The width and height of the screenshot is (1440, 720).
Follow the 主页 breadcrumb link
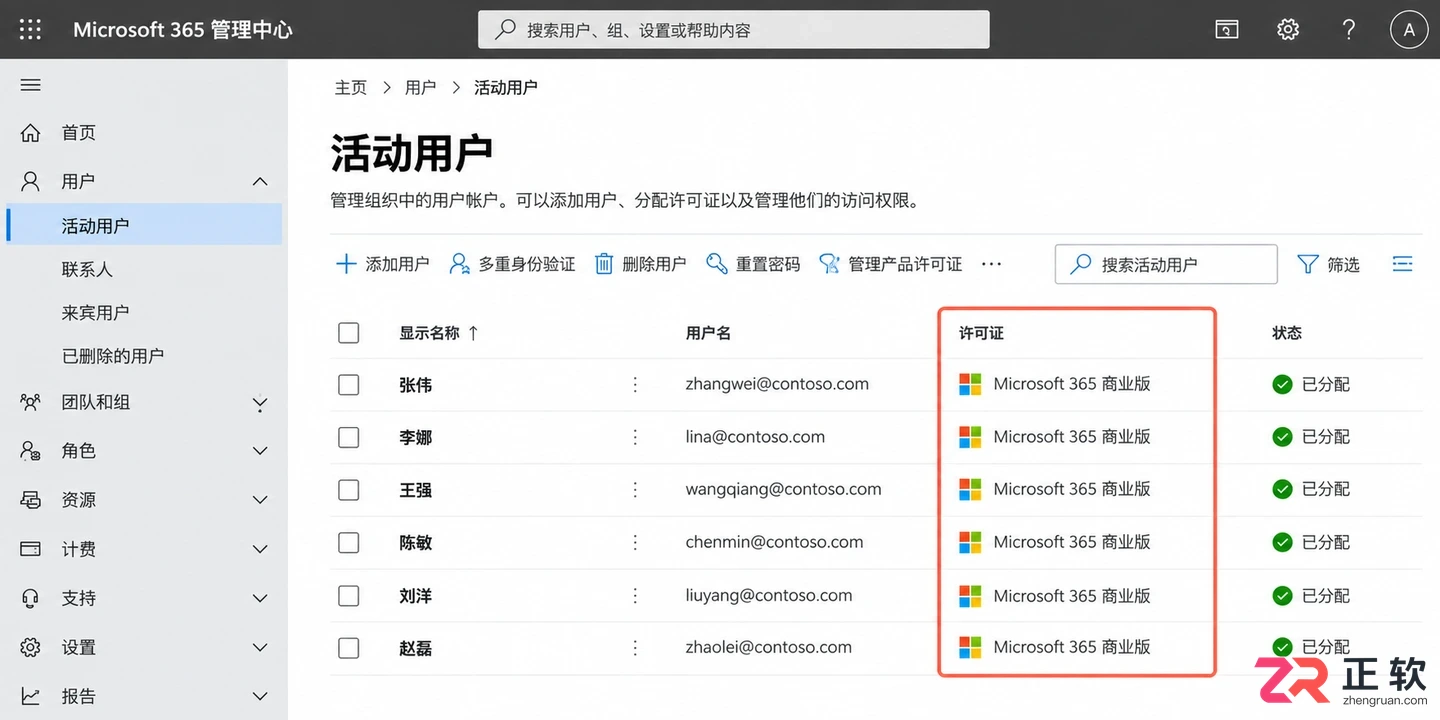[x=351, y=88]
